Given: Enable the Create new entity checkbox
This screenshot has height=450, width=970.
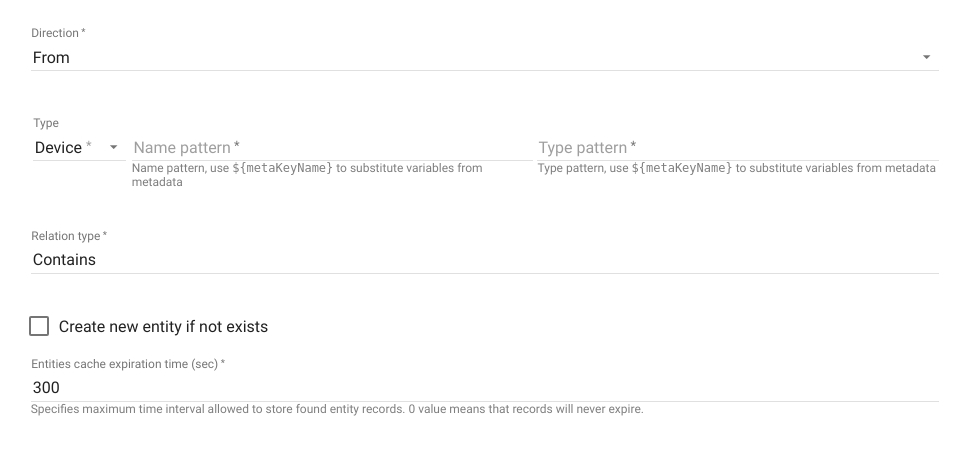Looking at the screenshot, I should (x=40, y=327).
